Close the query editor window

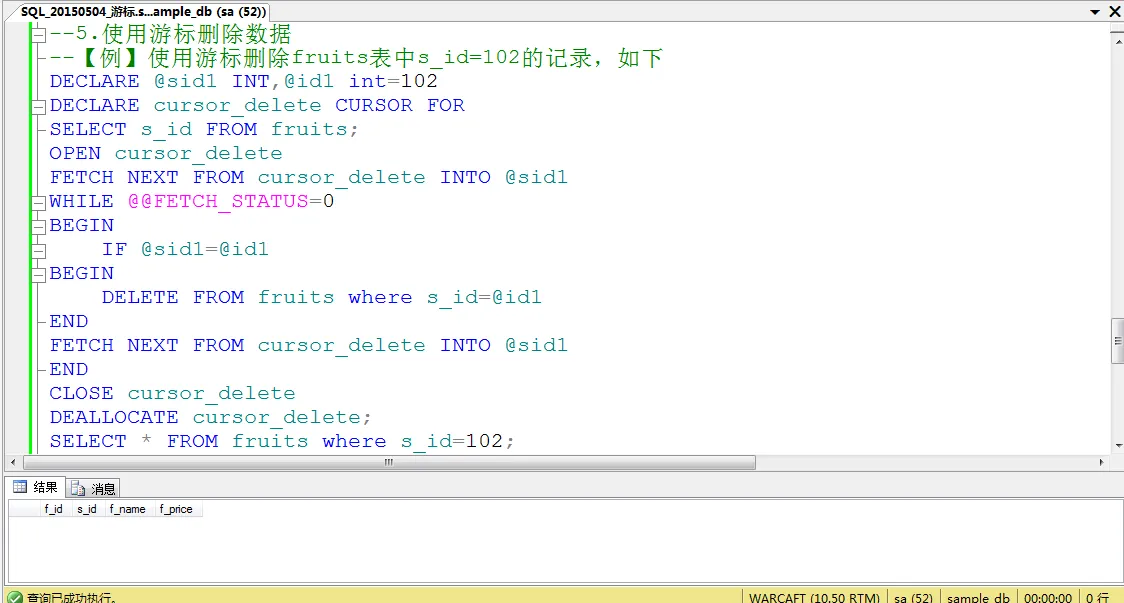[x=1115, y=11]
